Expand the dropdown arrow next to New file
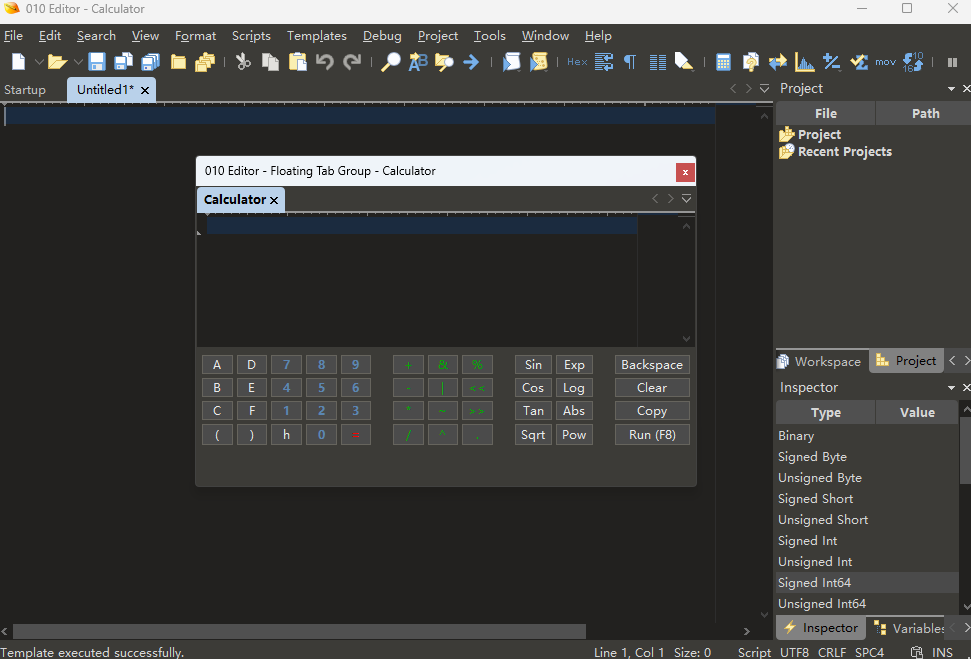 point(38,61)
